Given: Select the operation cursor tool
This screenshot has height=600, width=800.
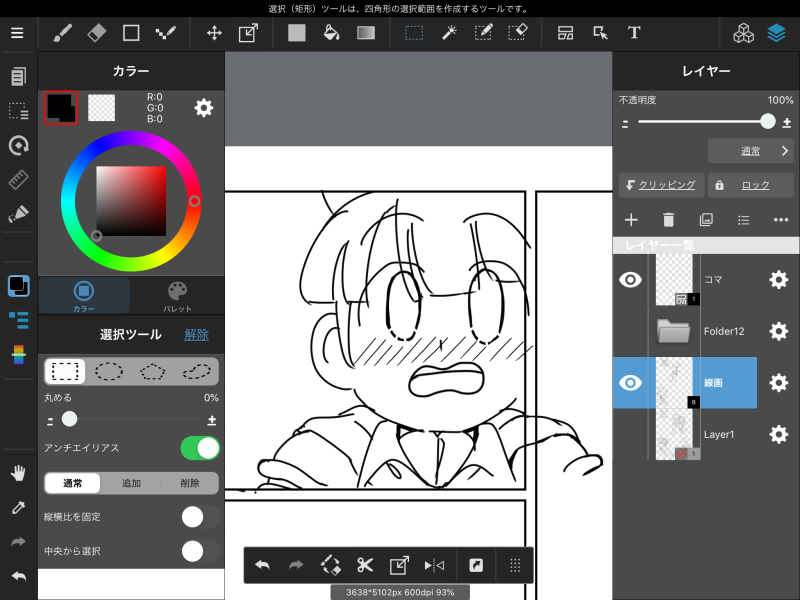Looking at the screenshot, I should pyautogui.click(x=601, y=33).
